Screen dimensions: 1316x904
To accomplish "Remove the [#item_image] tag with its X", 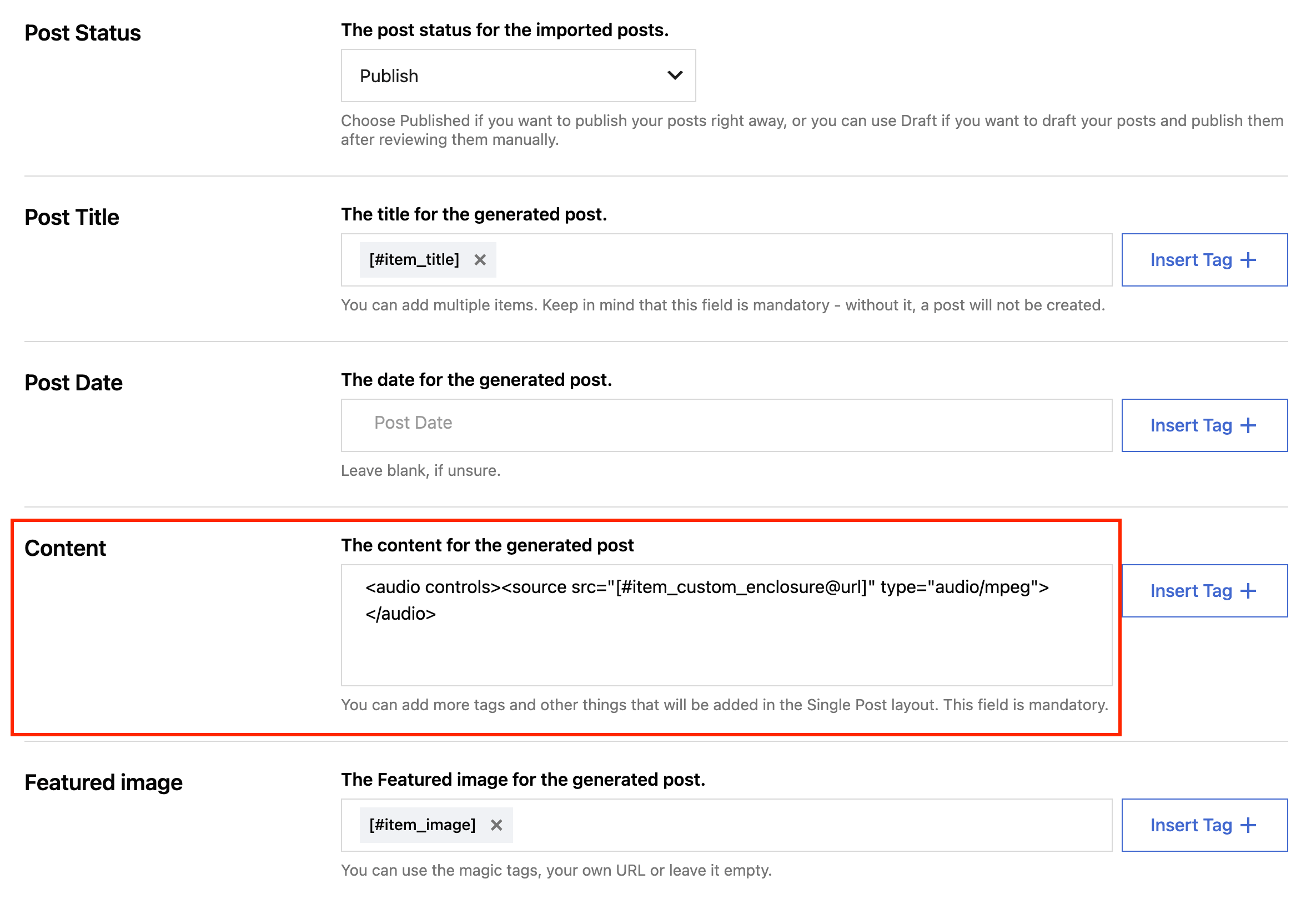I will pos(496,825).
